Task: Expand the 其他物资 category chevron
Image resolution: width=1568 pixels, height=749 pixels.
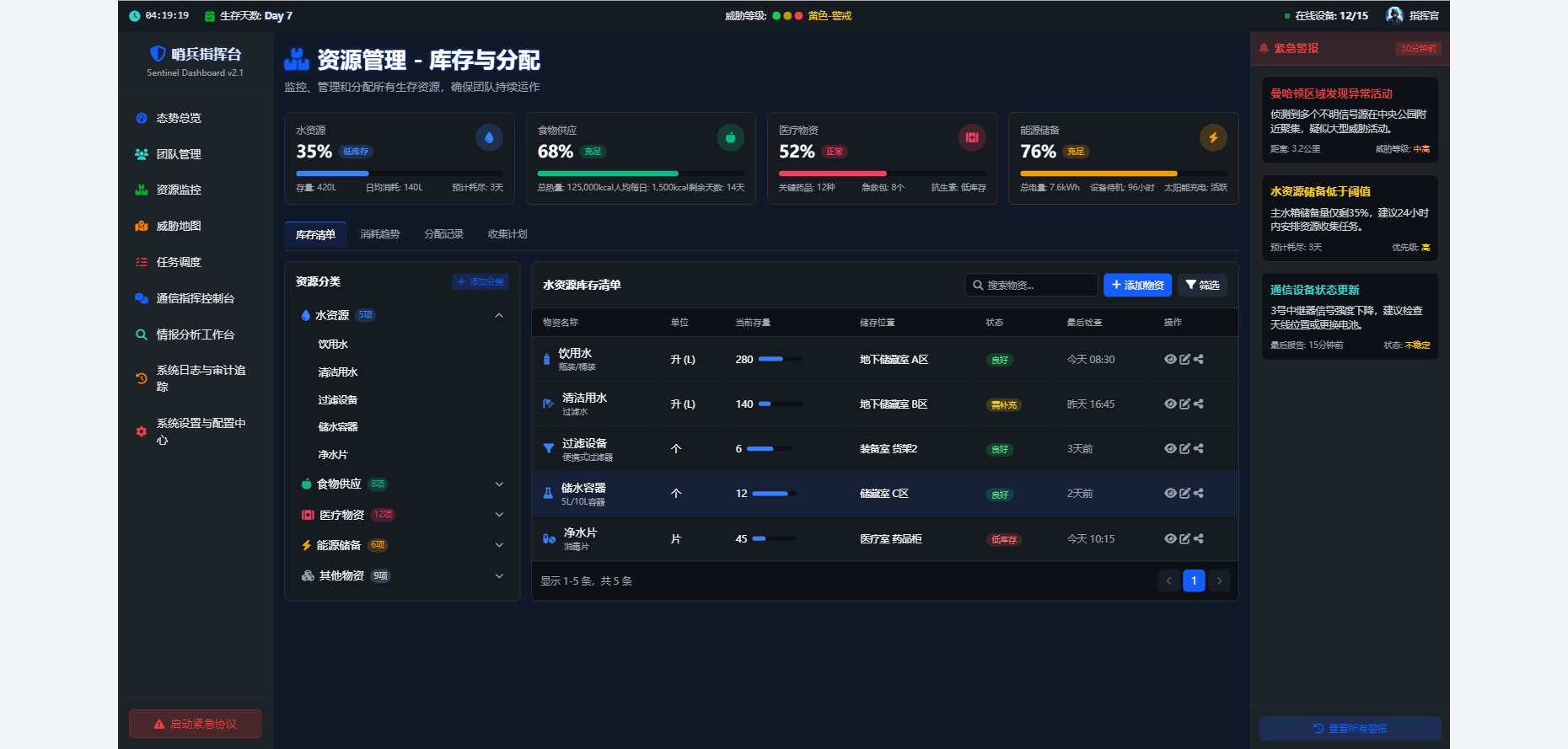Action: click(x=499, y=575)
